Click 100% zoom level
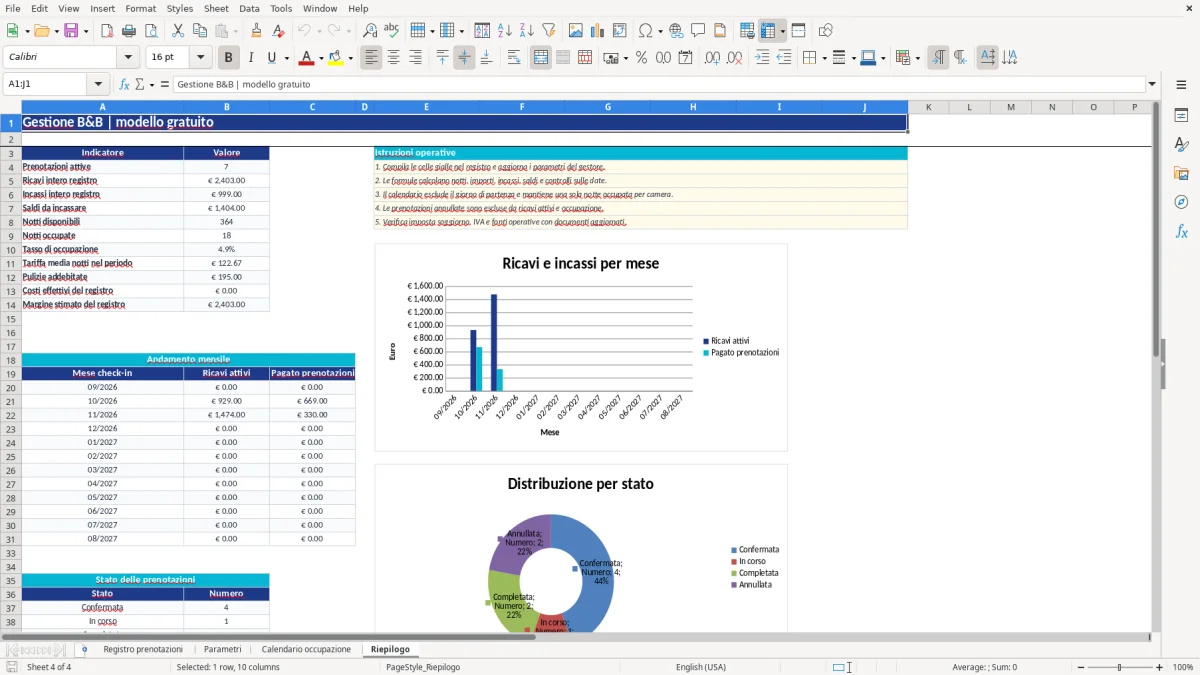This screenshot has height=675, width=1200. (x=1182, y=667)
